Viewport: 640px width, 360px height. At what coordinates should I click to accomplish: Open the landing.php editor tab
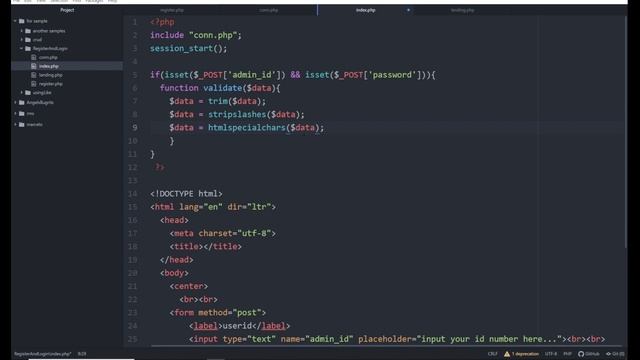click(x=462, y=10)
